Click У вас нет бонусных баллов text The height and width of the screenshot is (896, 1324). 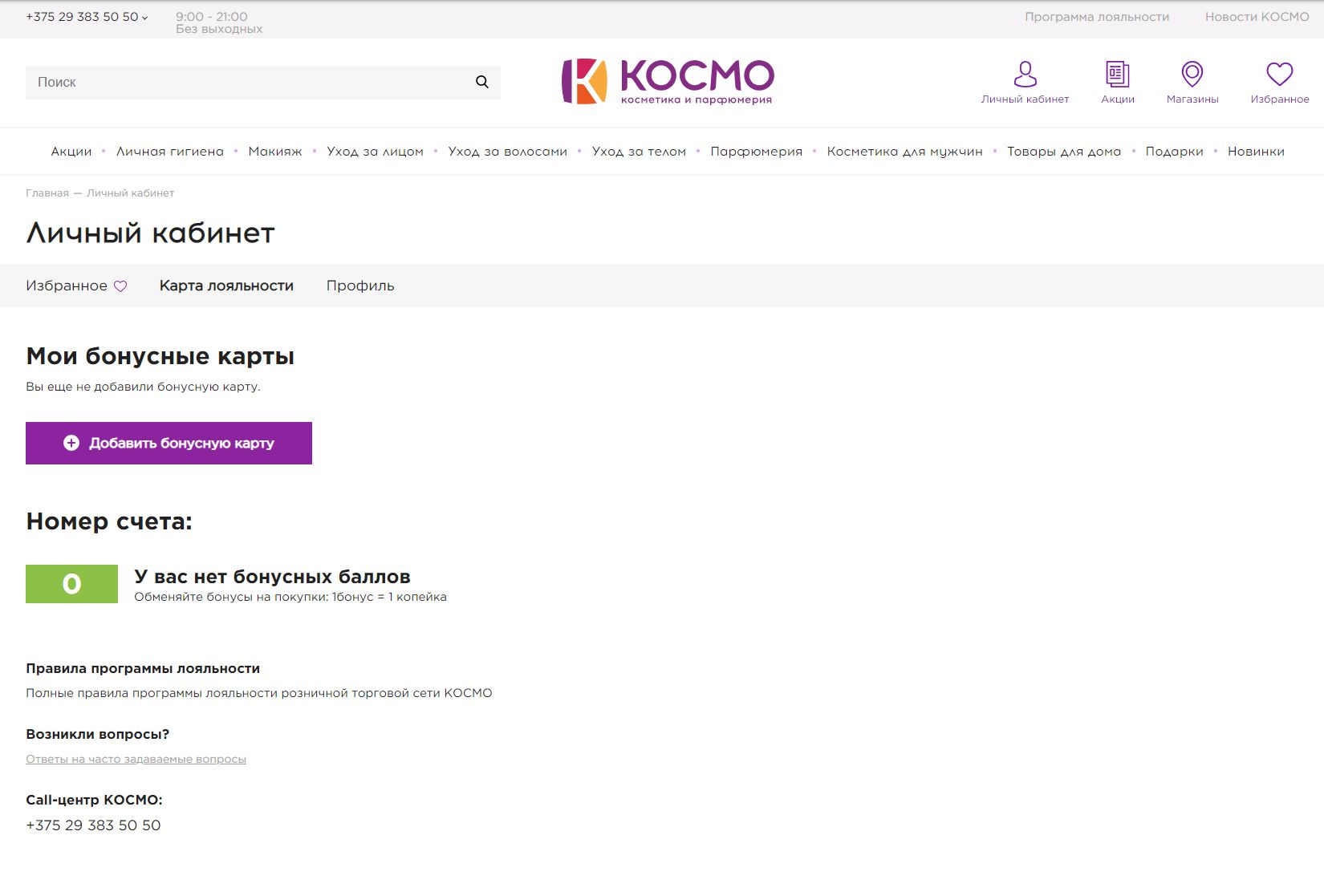point(272,577)
